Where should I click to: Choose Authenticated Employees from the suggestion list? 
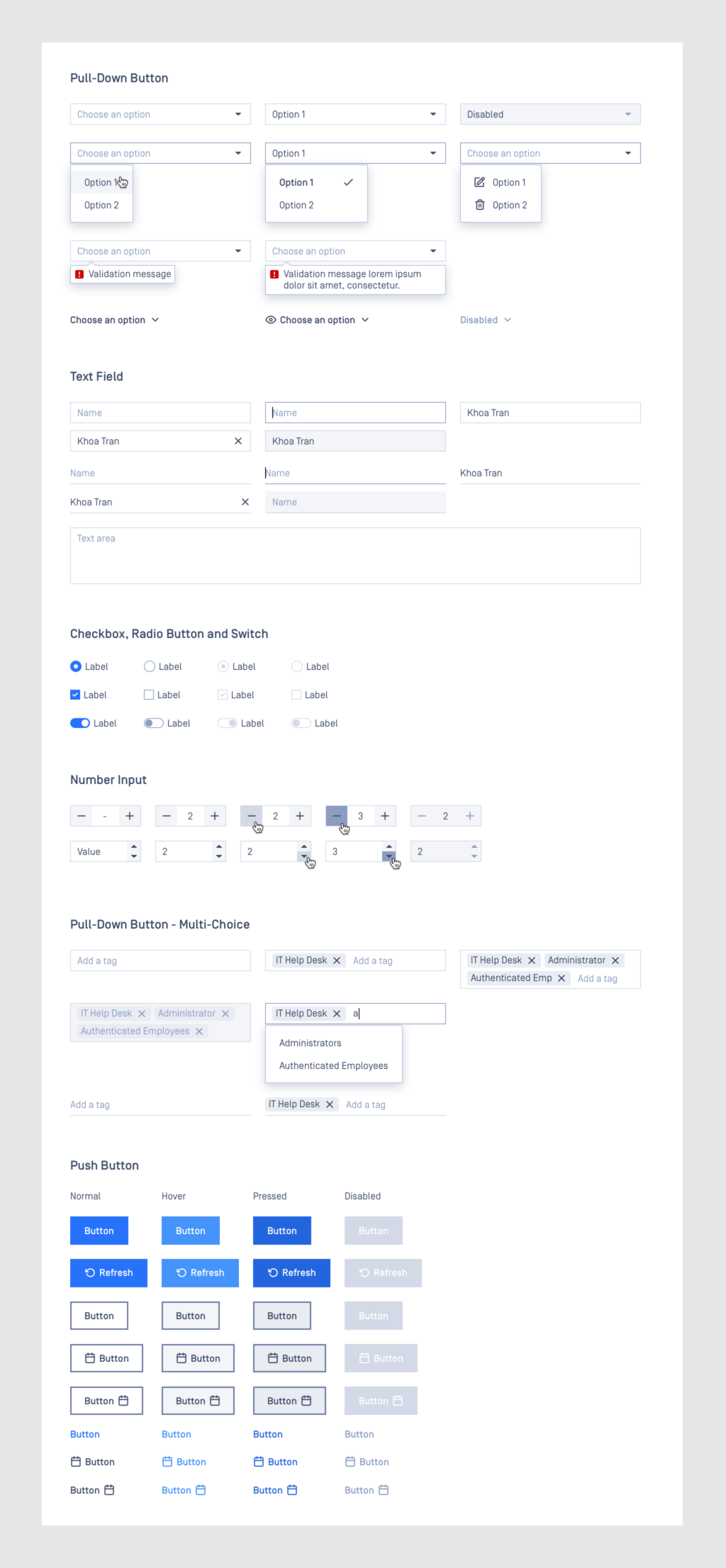click(x=333, y=1065)
